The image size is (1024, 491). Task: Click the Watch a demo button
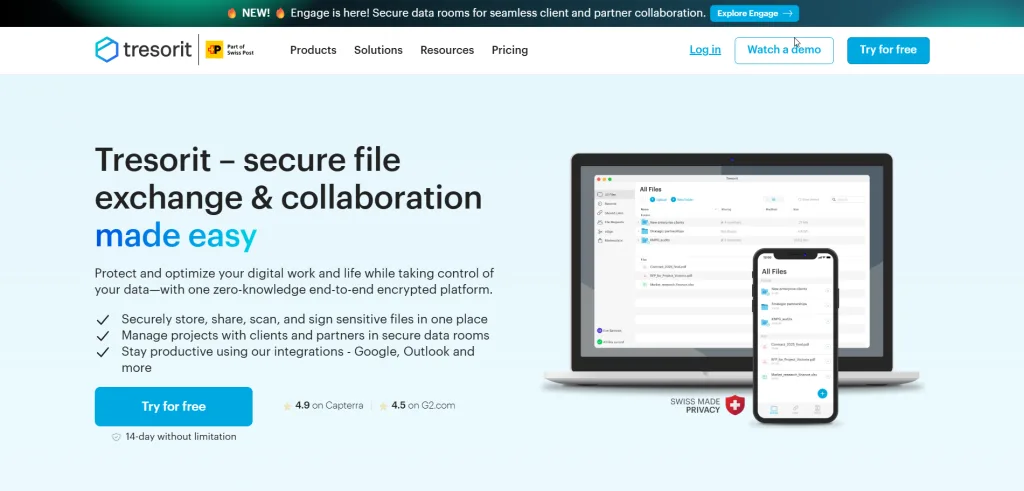784,50
